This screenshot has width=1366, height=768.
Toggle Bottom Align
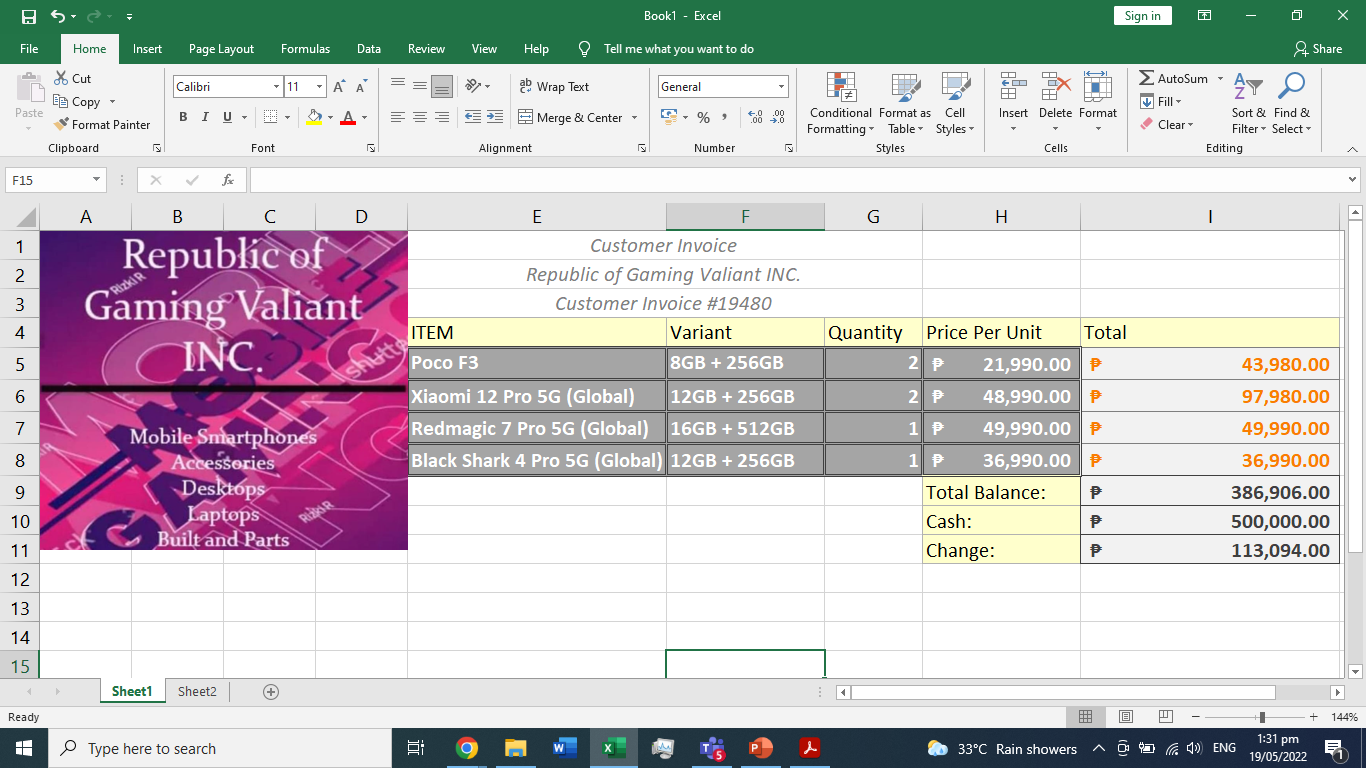coord(441,86)
